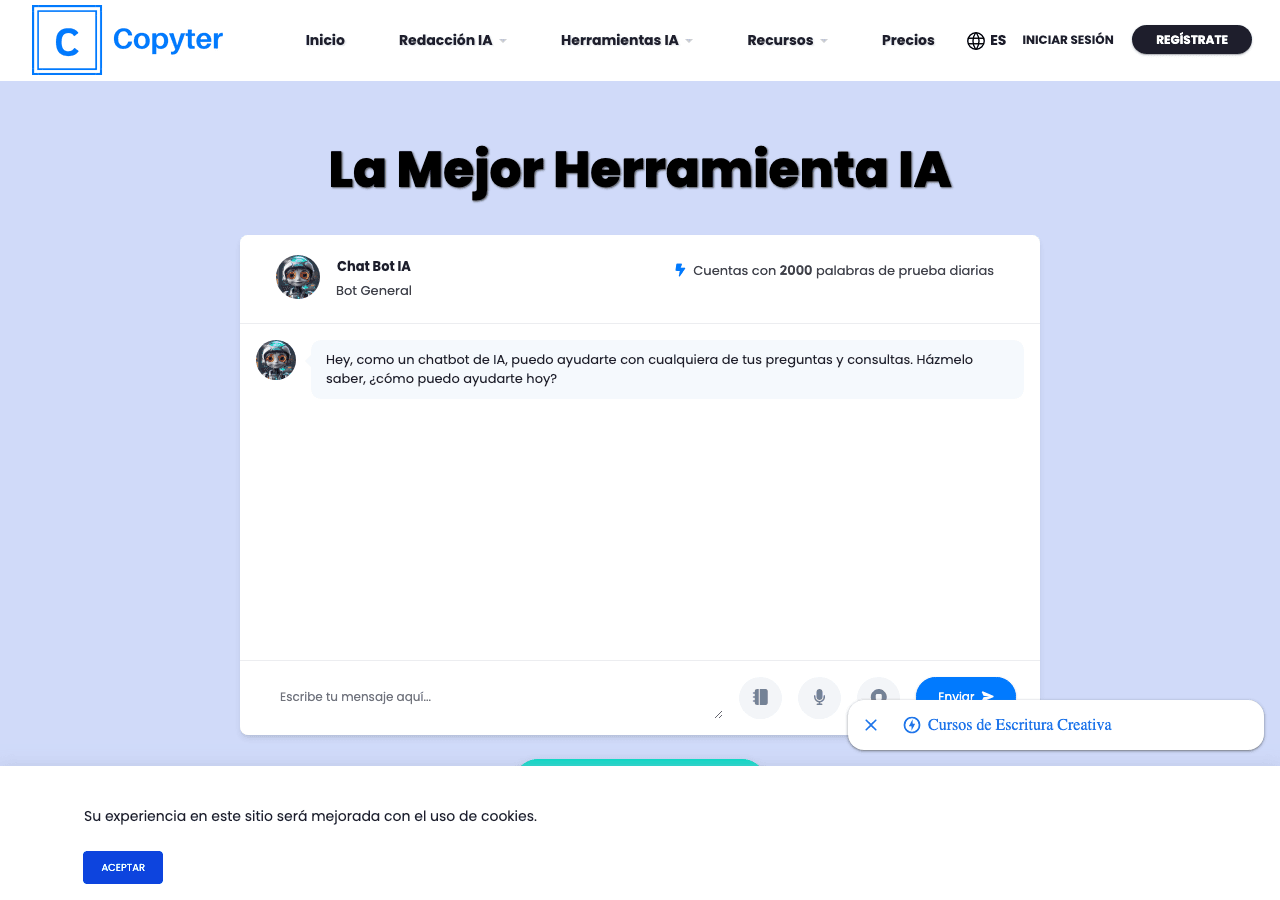Click the lightning icon beside word quota
The image size is (1280, 900).
pos(680,270)
